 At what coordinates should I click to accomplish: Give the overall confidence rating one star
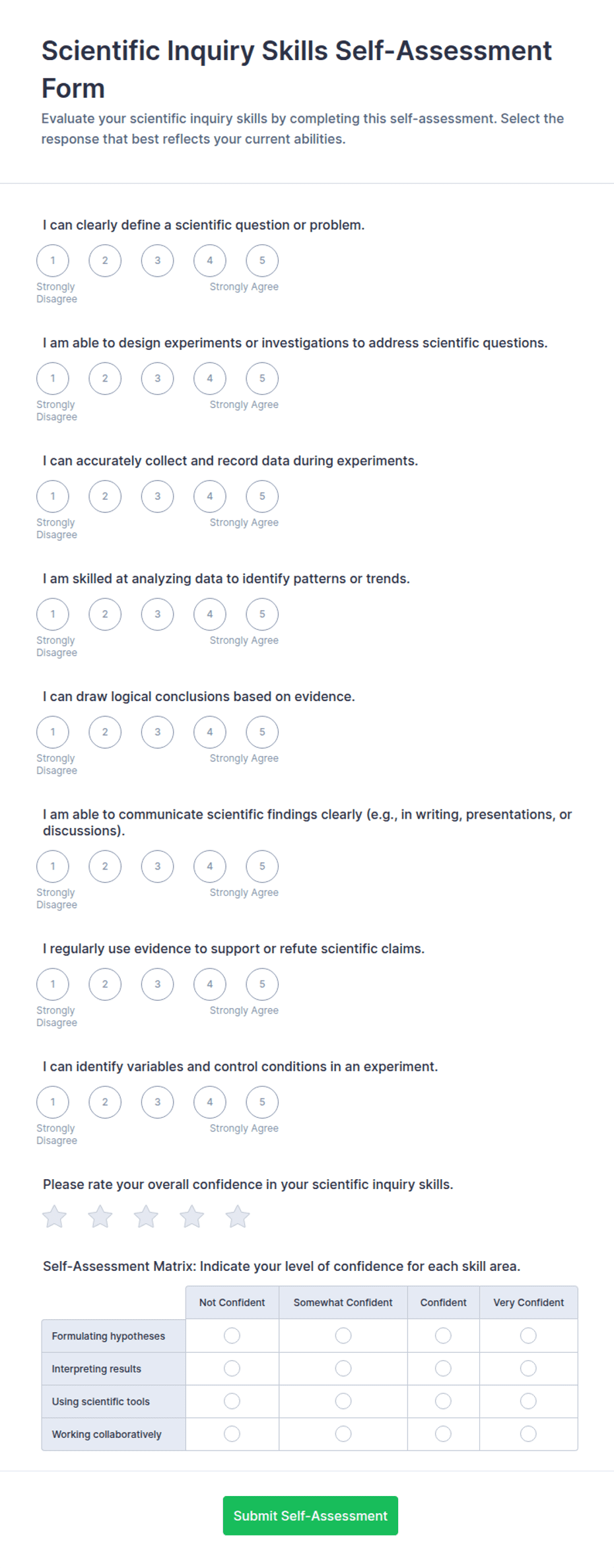tap(55, 1216)
